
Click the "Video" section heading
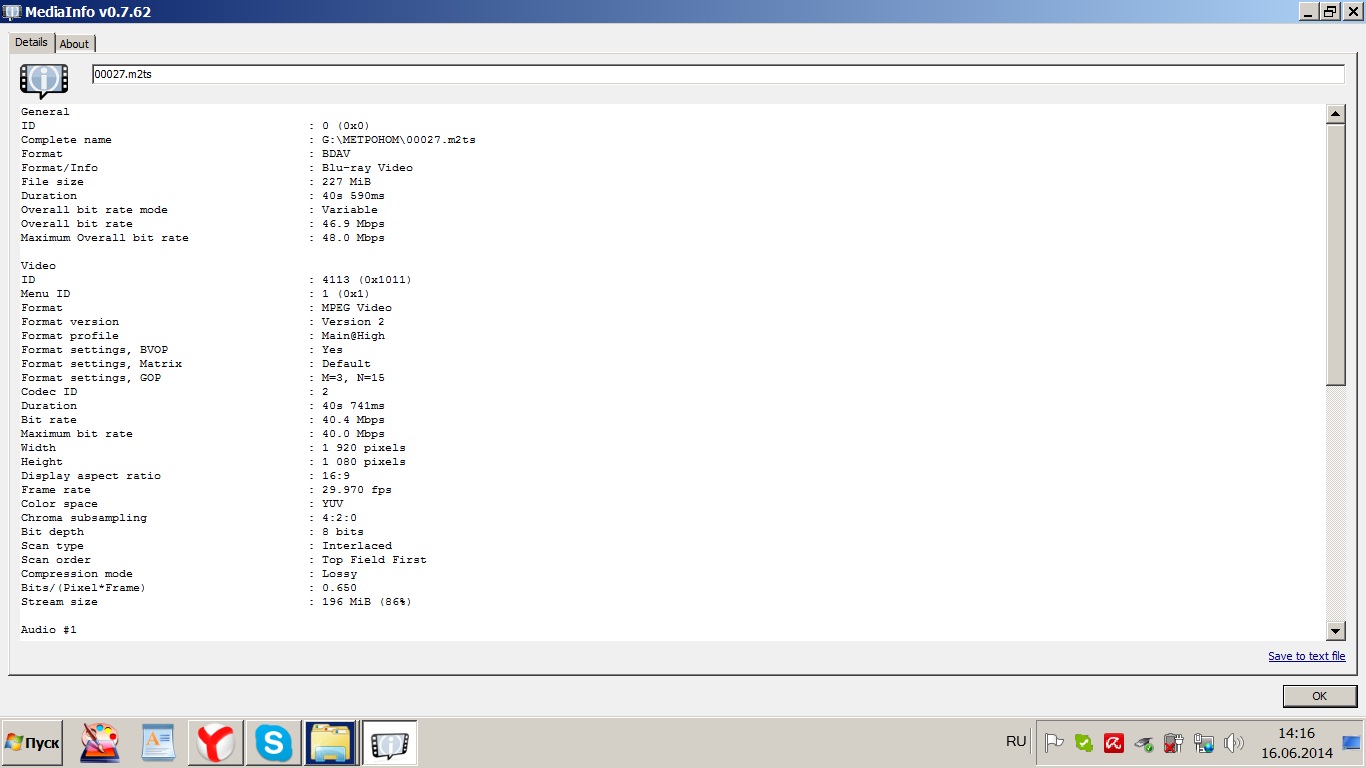tap(38, 266)
